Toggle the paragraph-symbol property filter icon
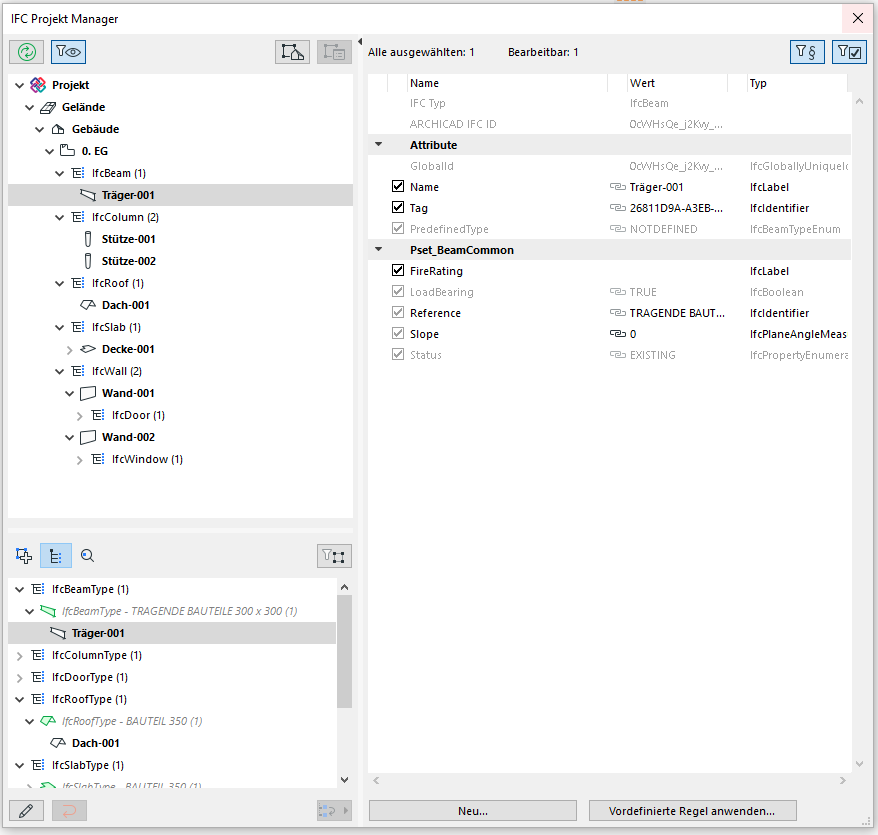This screenshot has width=878, height=835. [x=807, y=52]
